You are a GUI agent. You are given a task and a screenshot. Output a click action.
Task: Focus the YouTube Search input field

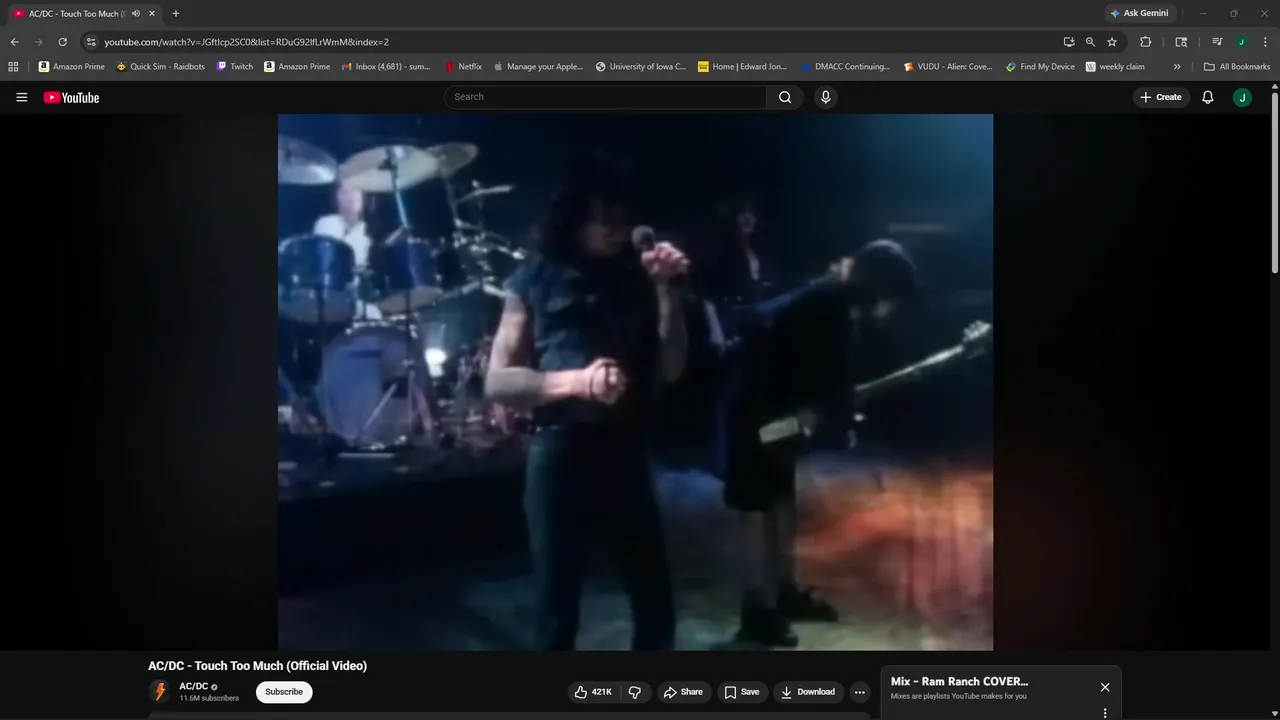pos(605,97)
